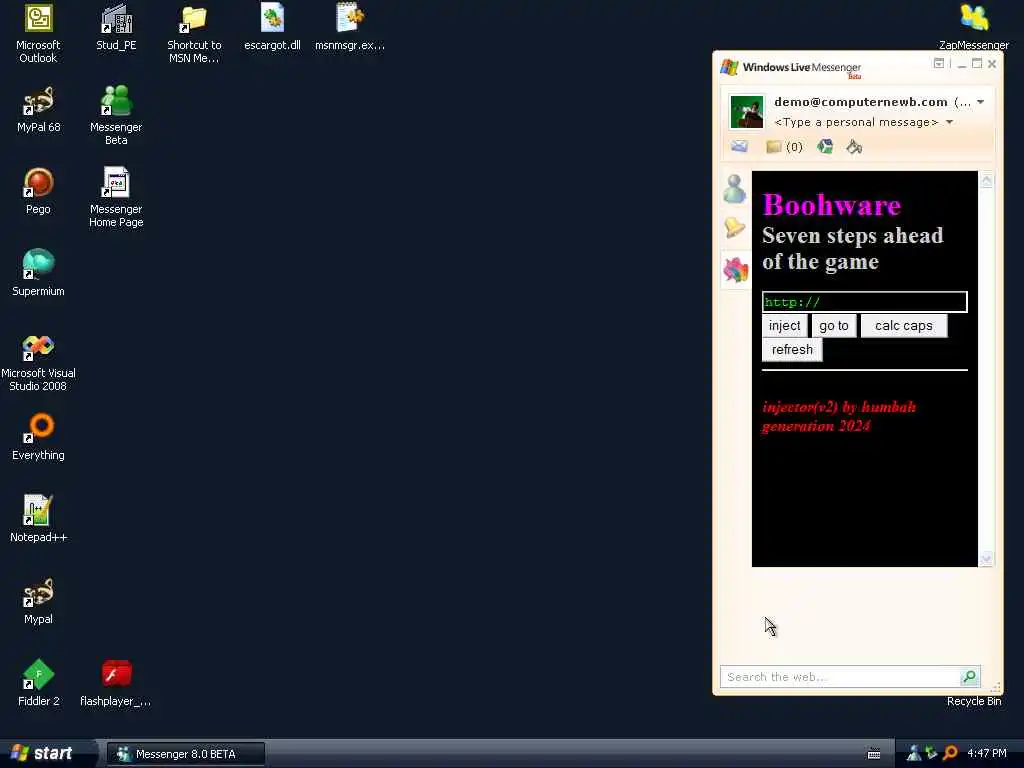Image resolution: width=1024 pixels, height=768 pixels.
Task: Click the go to button
Action: (834, 326)
